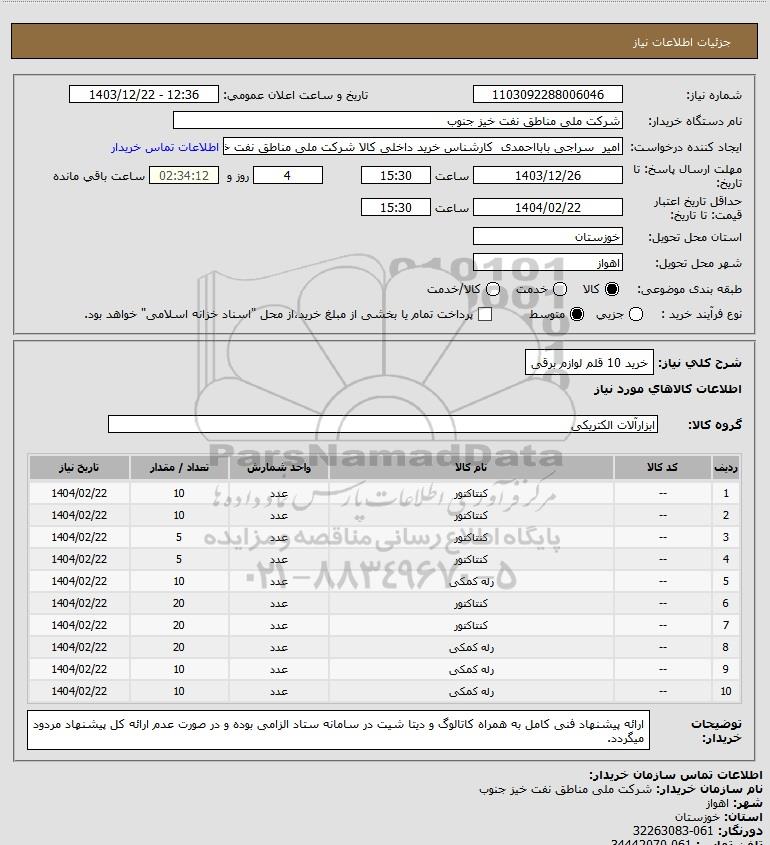Click the ردیف column header
Image resolution: width=770 pixels, height=845 pixels.
(726, 467)
